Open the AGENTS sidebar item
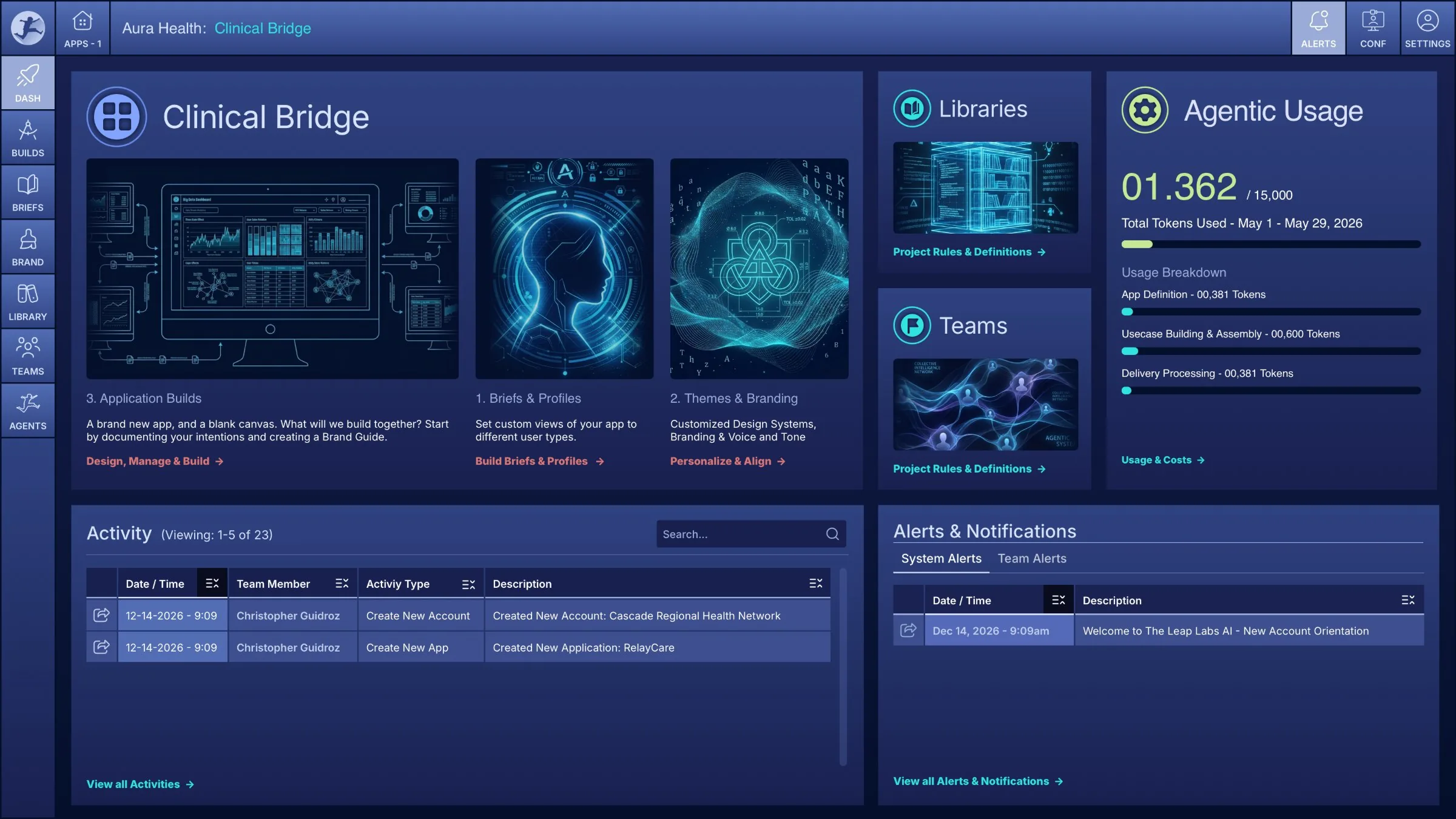1456x819 pixels. click(x=28, y=410)
